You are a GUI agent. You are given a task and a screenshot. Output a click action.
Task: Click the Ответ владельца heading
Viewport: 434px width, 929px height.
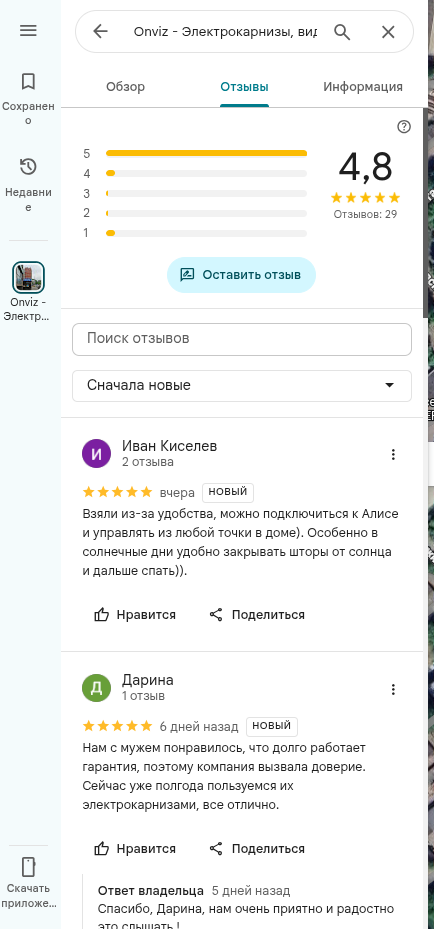coord(150,890)
